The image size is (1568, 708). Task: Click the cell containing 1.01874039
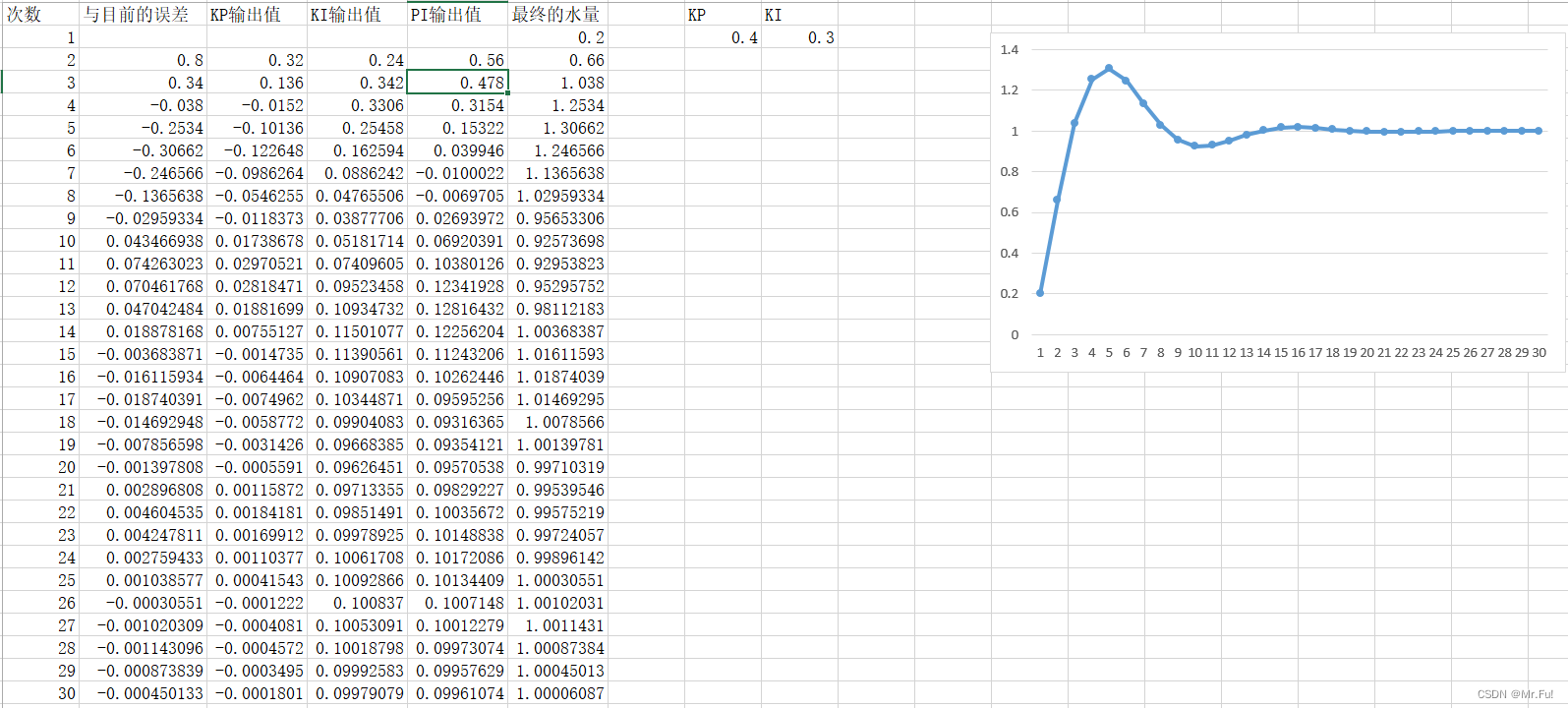(x=558, y=377)
